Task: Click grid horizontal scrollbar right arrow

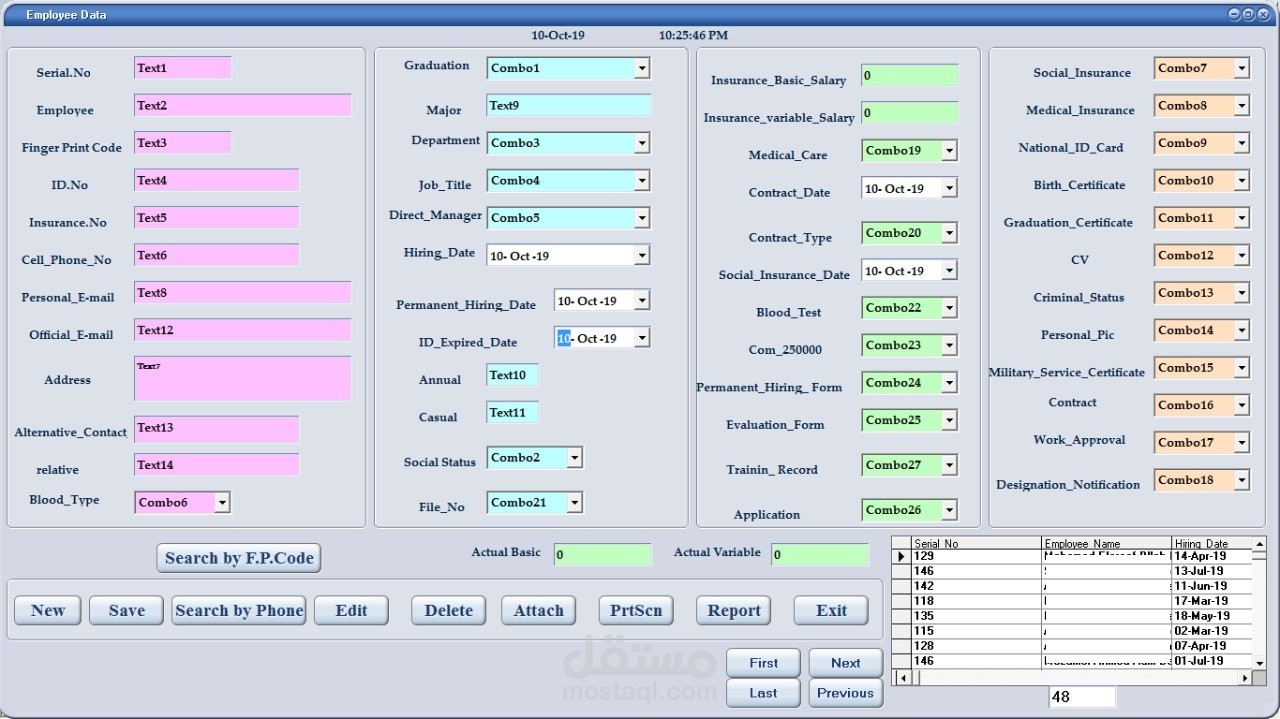Action: [x=1246, y=678]
